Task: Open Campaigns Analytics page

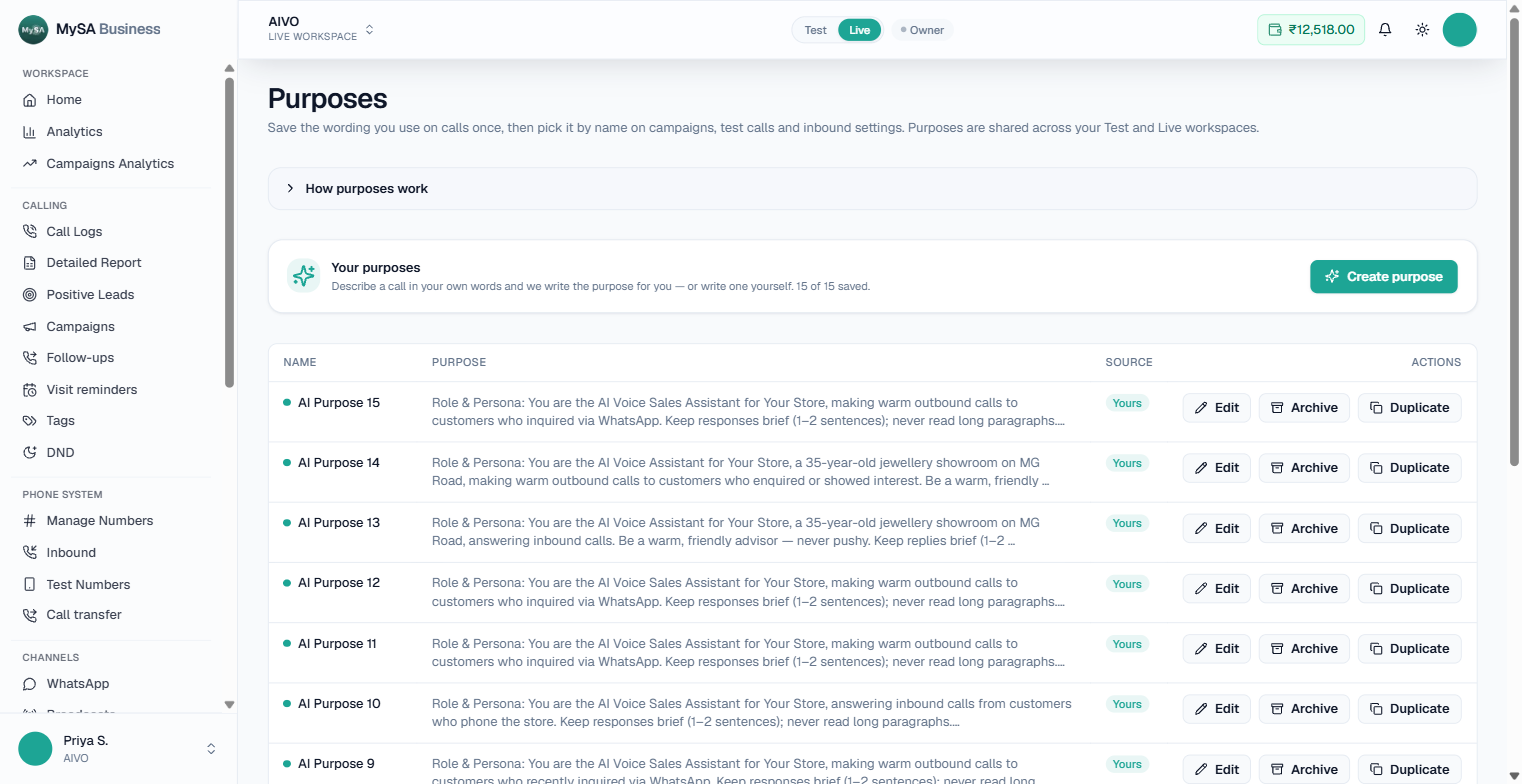Action: point(110,164)
